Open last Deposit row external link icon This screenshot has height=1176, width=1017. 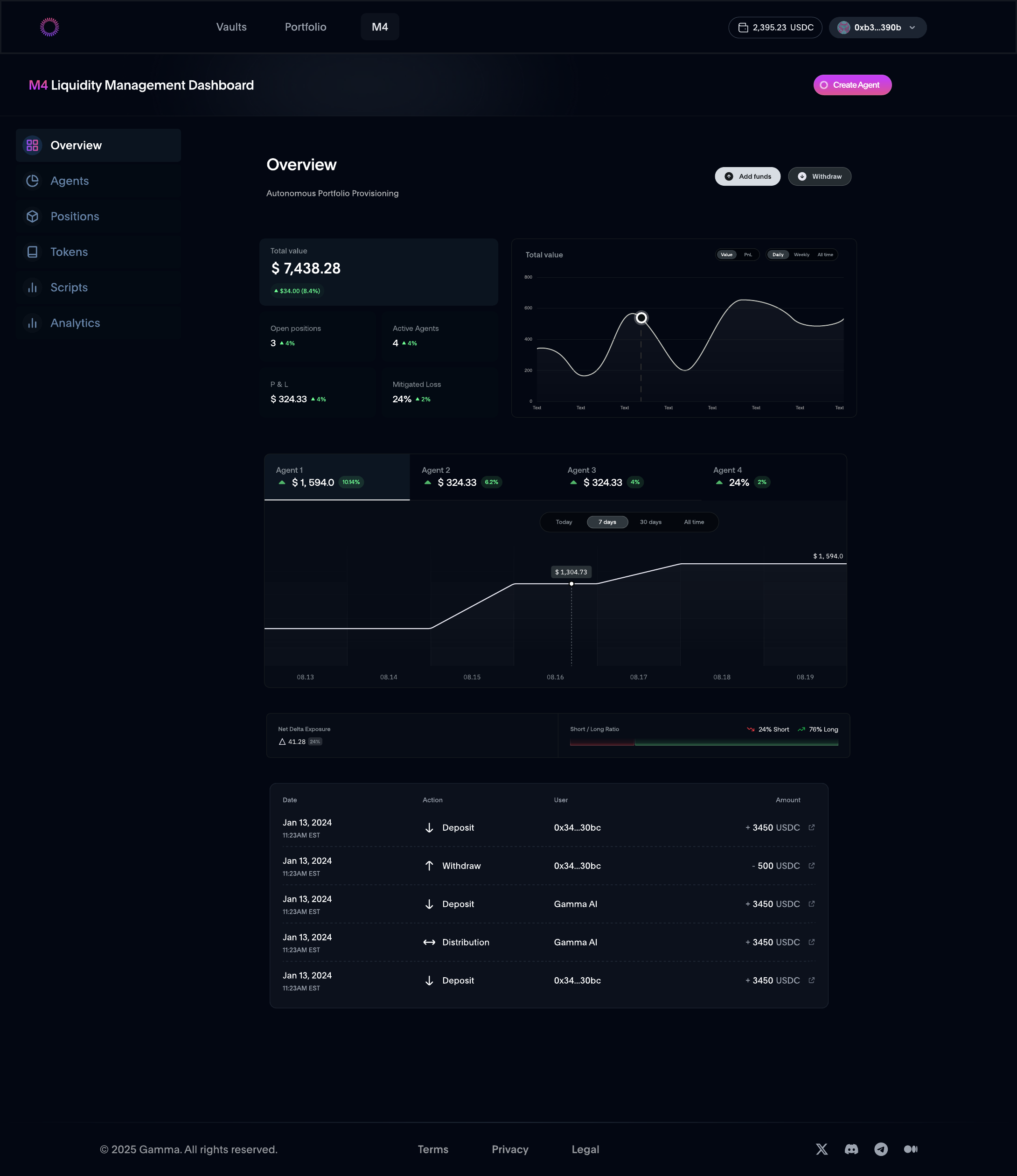(x=812, y=980)
